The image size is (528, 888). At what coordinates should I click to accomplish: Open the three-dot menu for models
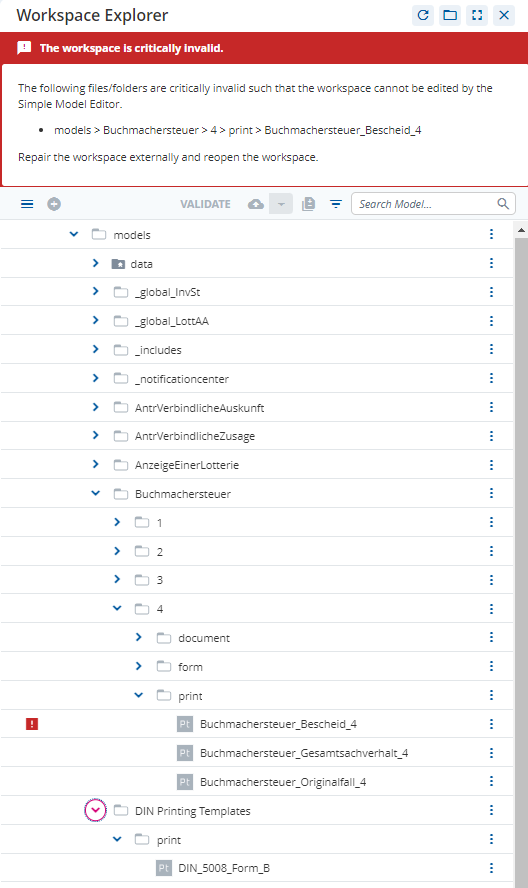(x=491, y=234)
